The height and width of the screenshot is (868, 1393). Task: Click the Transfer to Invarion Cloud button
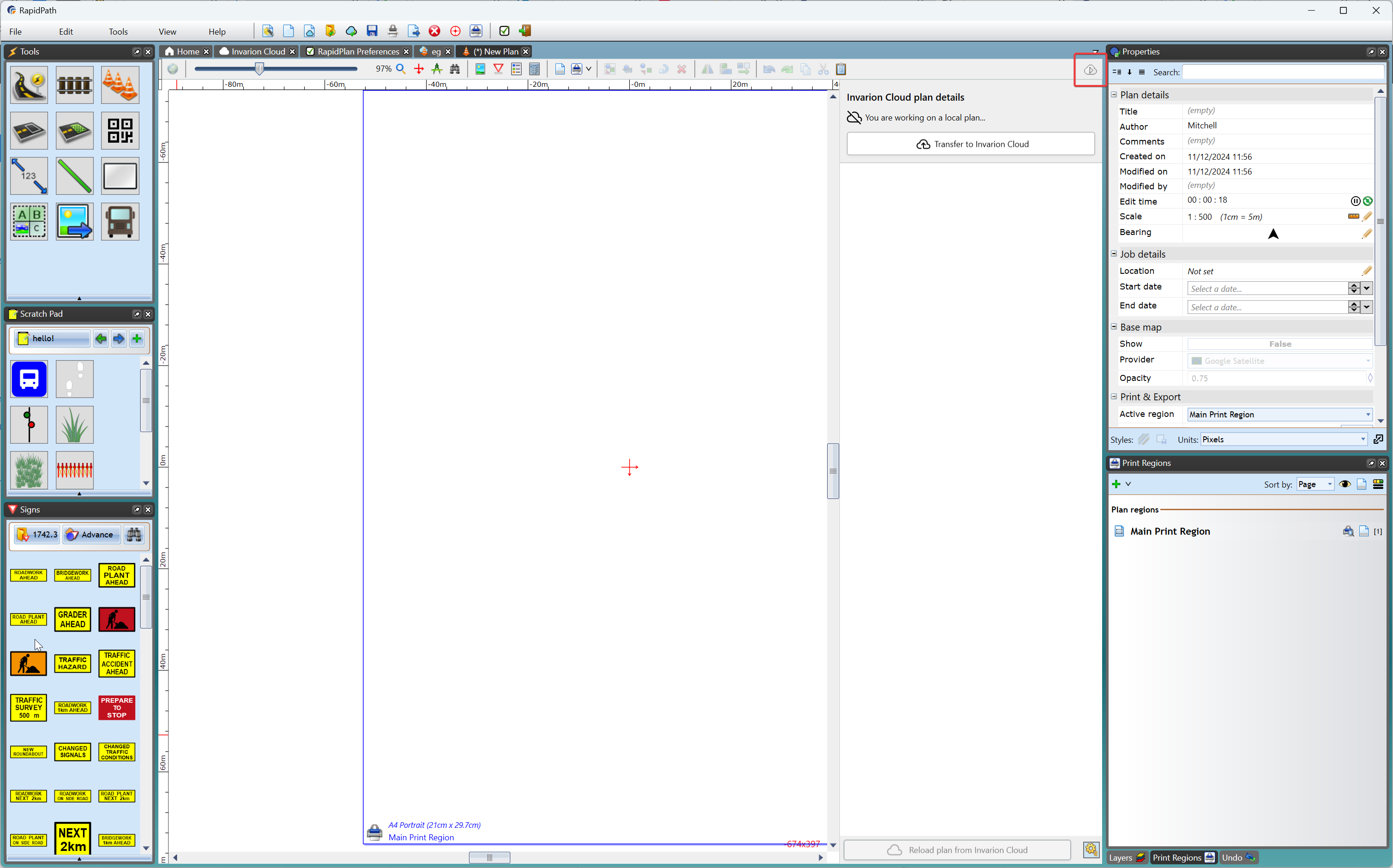click(x=971, y=144)
